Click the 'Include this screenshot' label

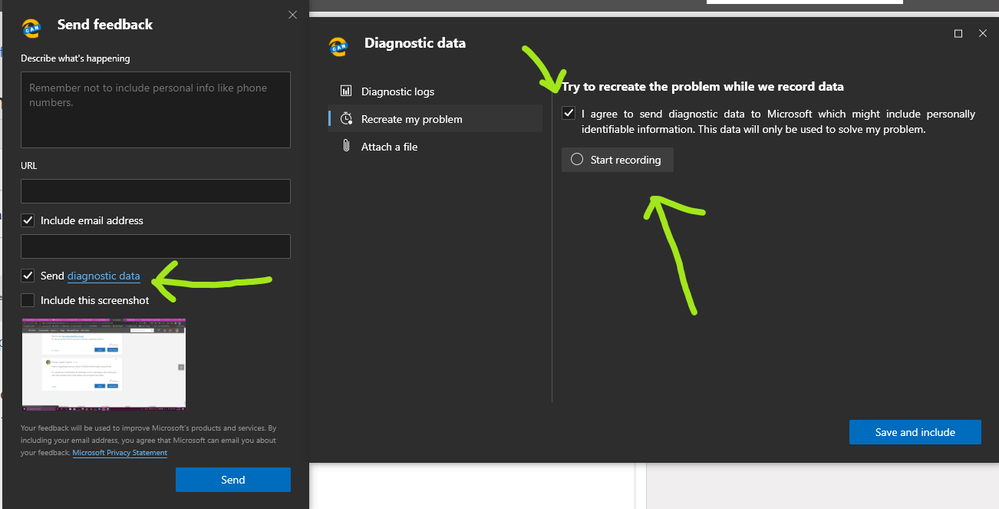95,300
